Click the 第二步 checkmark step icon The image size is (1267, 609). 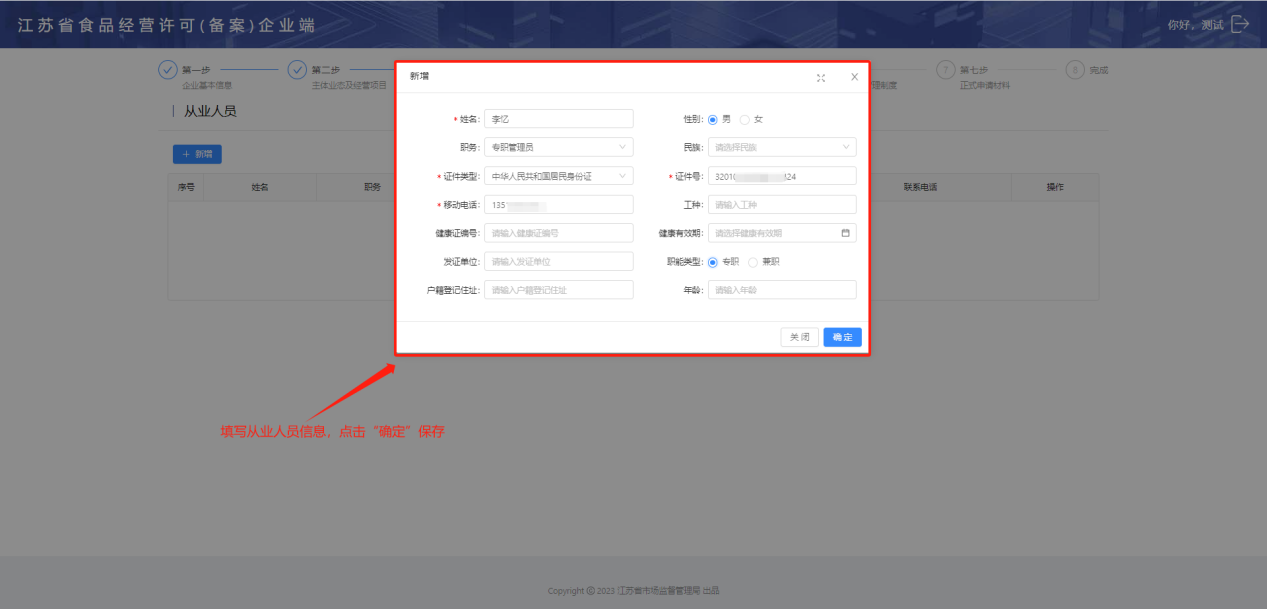pyautogui.click(x=297, y=70)
